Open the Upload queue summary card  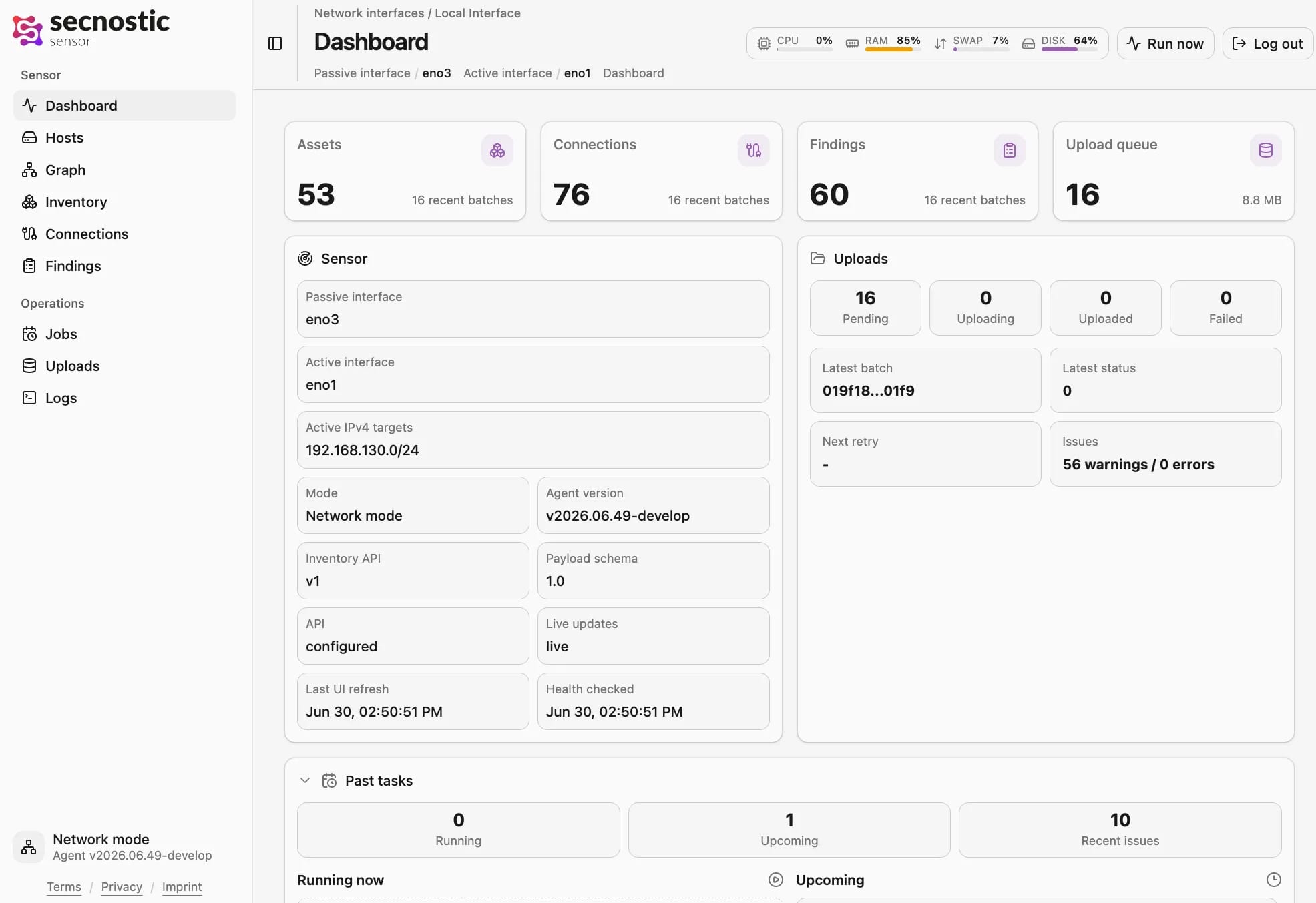pos(1174,171)
